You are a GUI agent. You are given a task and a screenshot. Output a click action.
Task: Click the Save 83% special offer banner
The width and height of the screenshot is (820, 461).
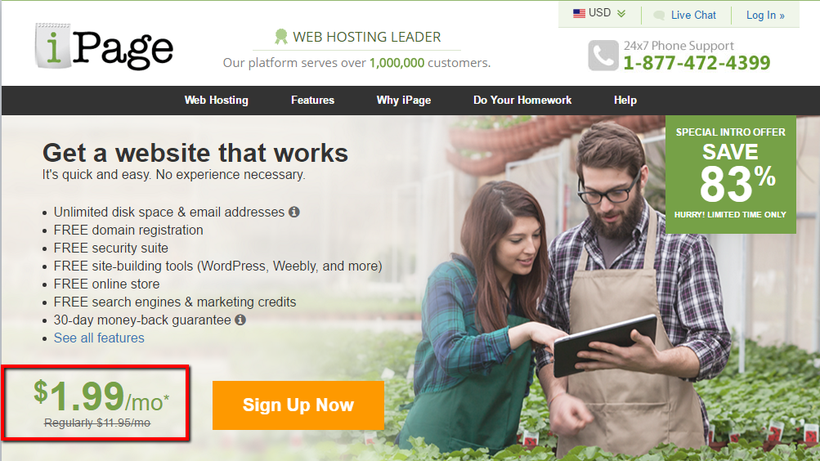pos(731,175)
